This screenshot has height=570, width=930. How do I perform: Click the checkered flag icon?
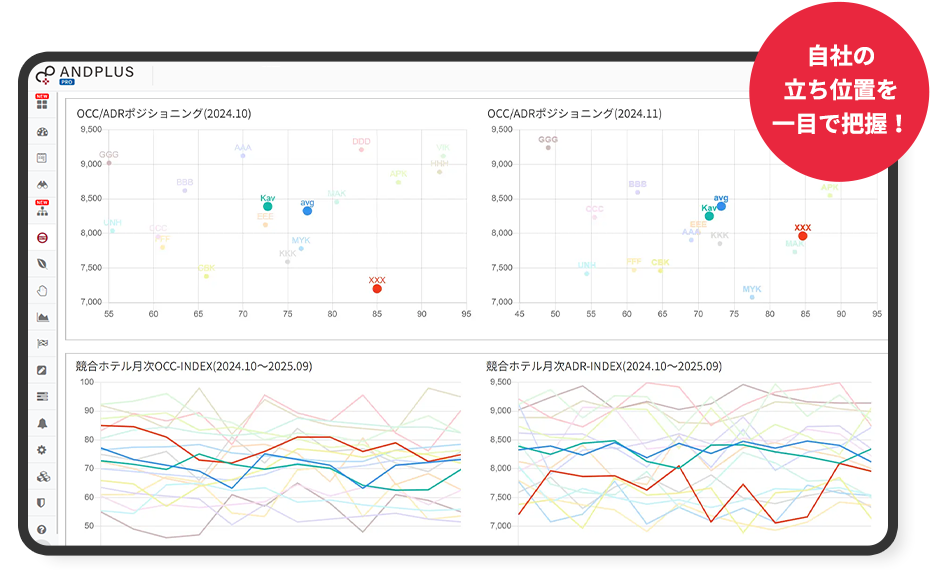tap(42, 344)
